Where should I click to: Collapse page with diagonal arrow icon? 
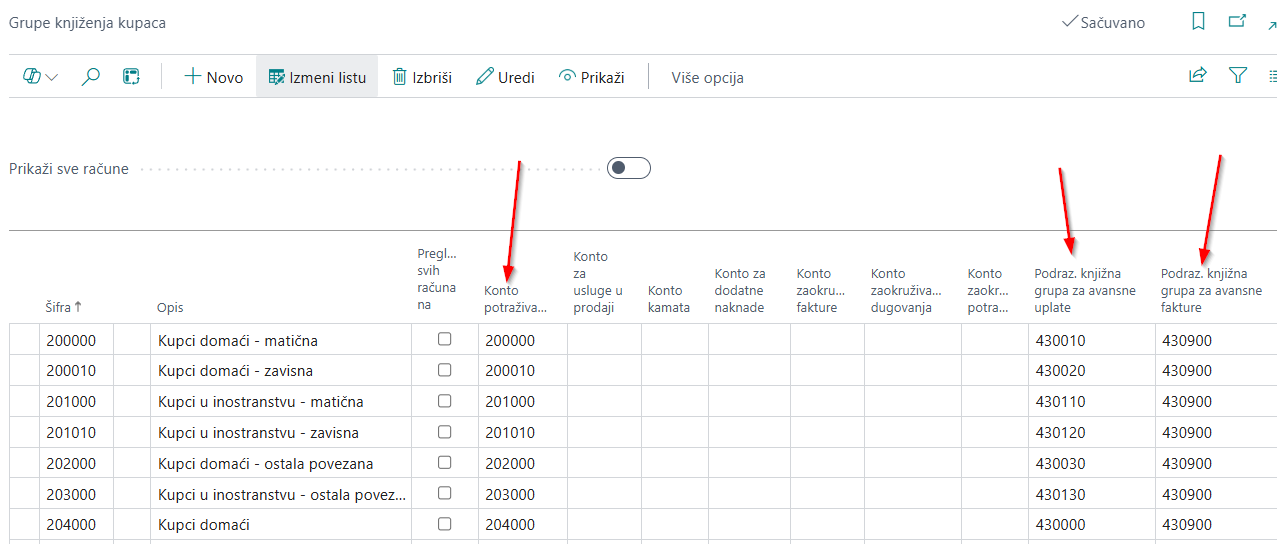point(1272,24)
